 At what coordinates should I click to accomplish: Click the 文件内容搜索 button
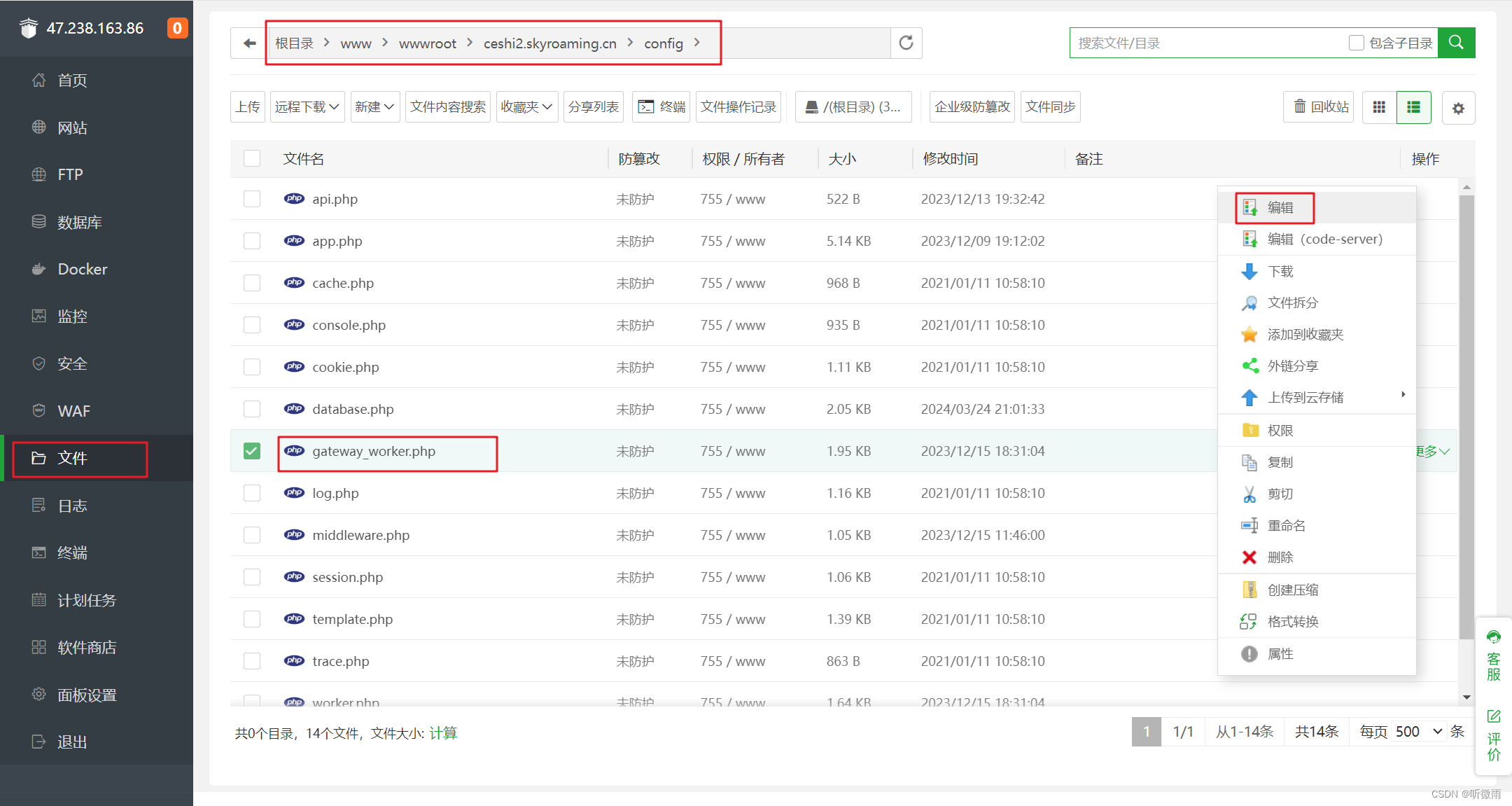pyautogui.click(x=448, y=107)
